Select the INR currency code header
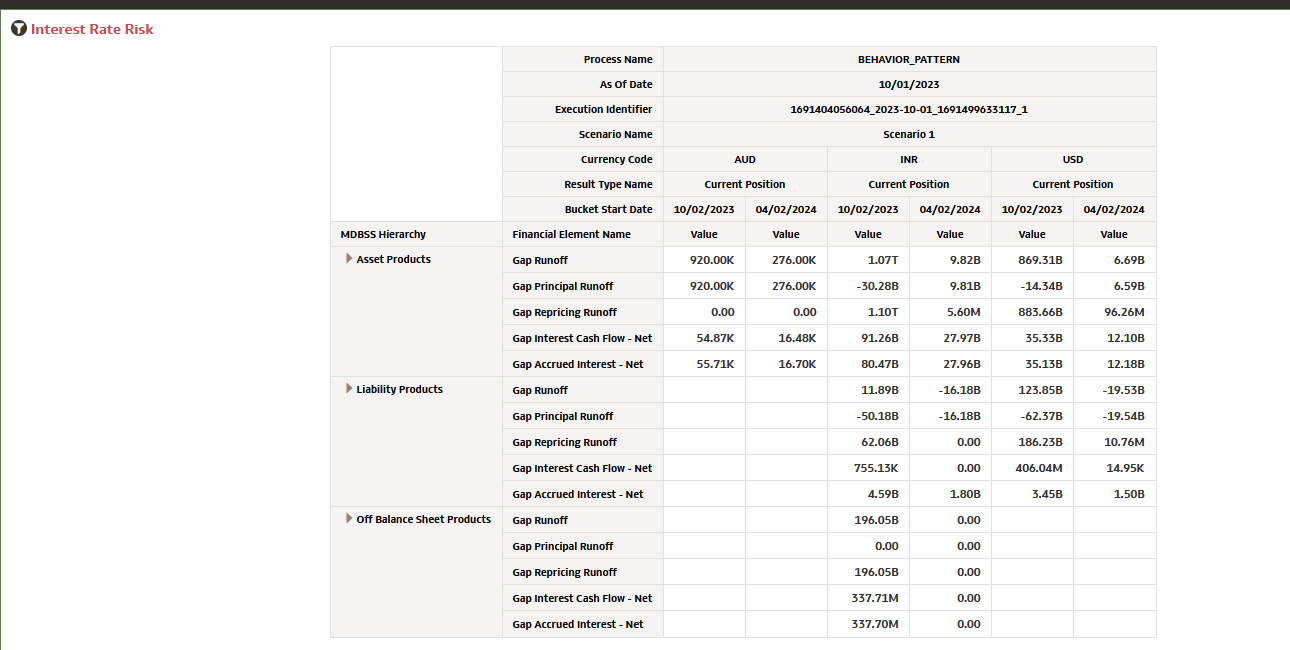The height and width of the screenshot is (650, 1290). coord(909,160)
